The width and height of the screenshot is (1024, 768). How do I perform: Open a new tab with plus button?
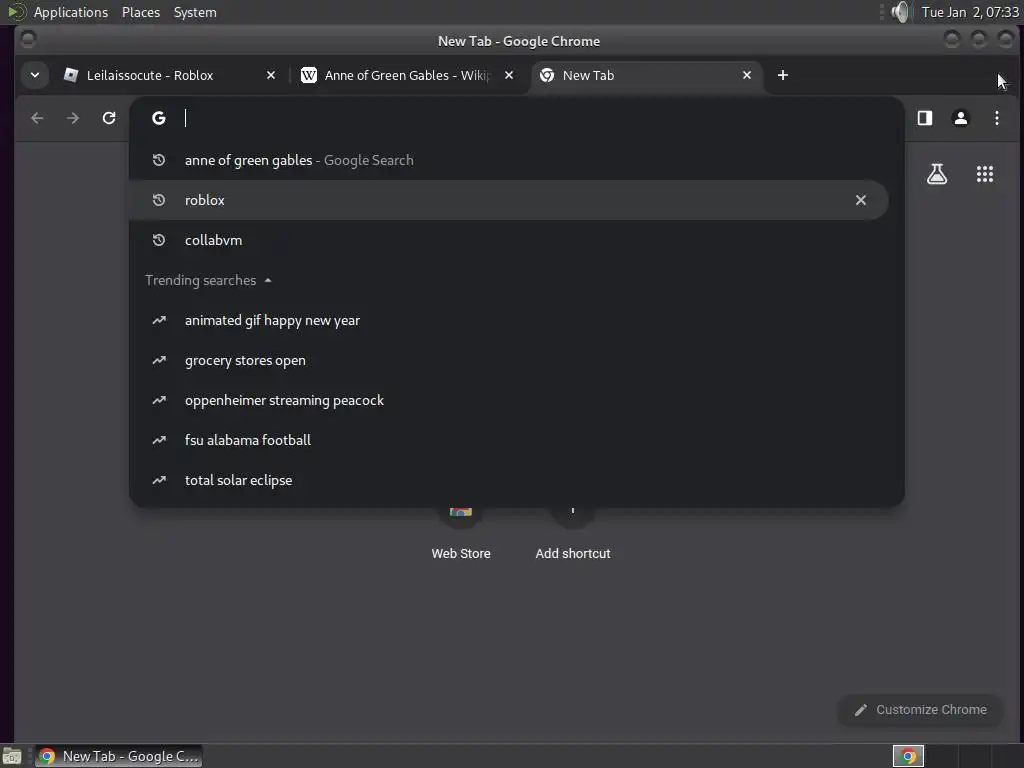[782, 75]
